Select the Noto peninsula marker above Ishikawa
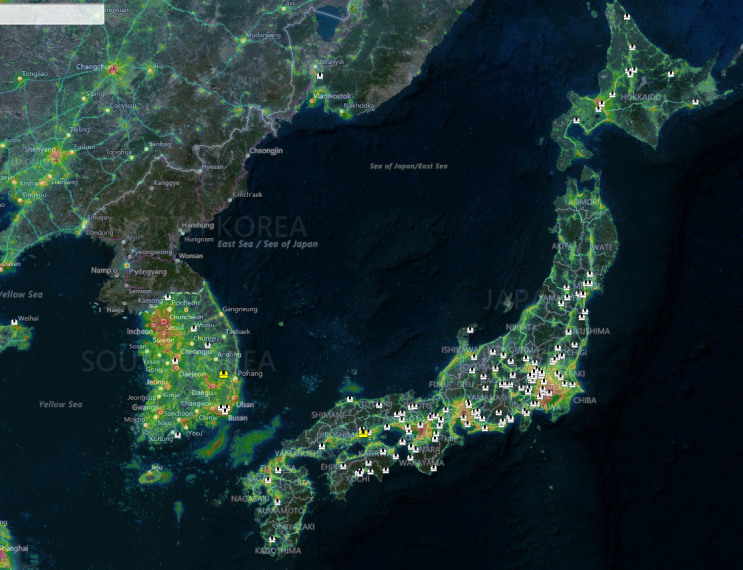Screen dimensions: 743x570 point(471,329)
